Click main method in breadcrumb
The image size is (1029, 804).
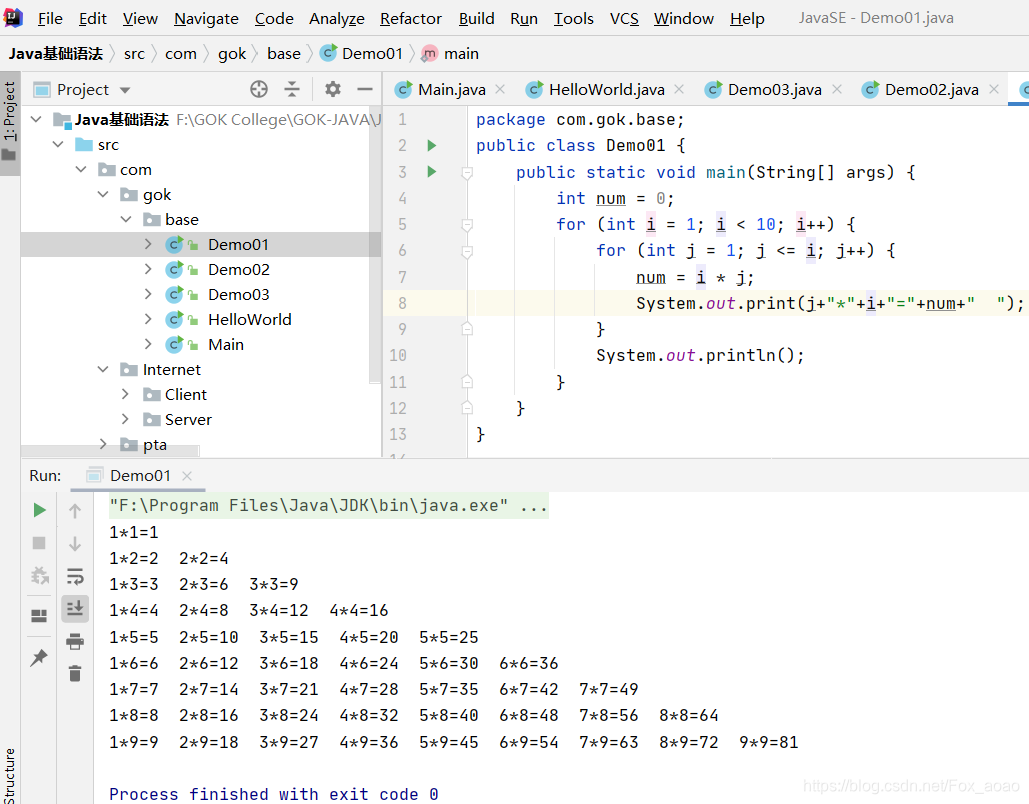[x=450, y=54]
